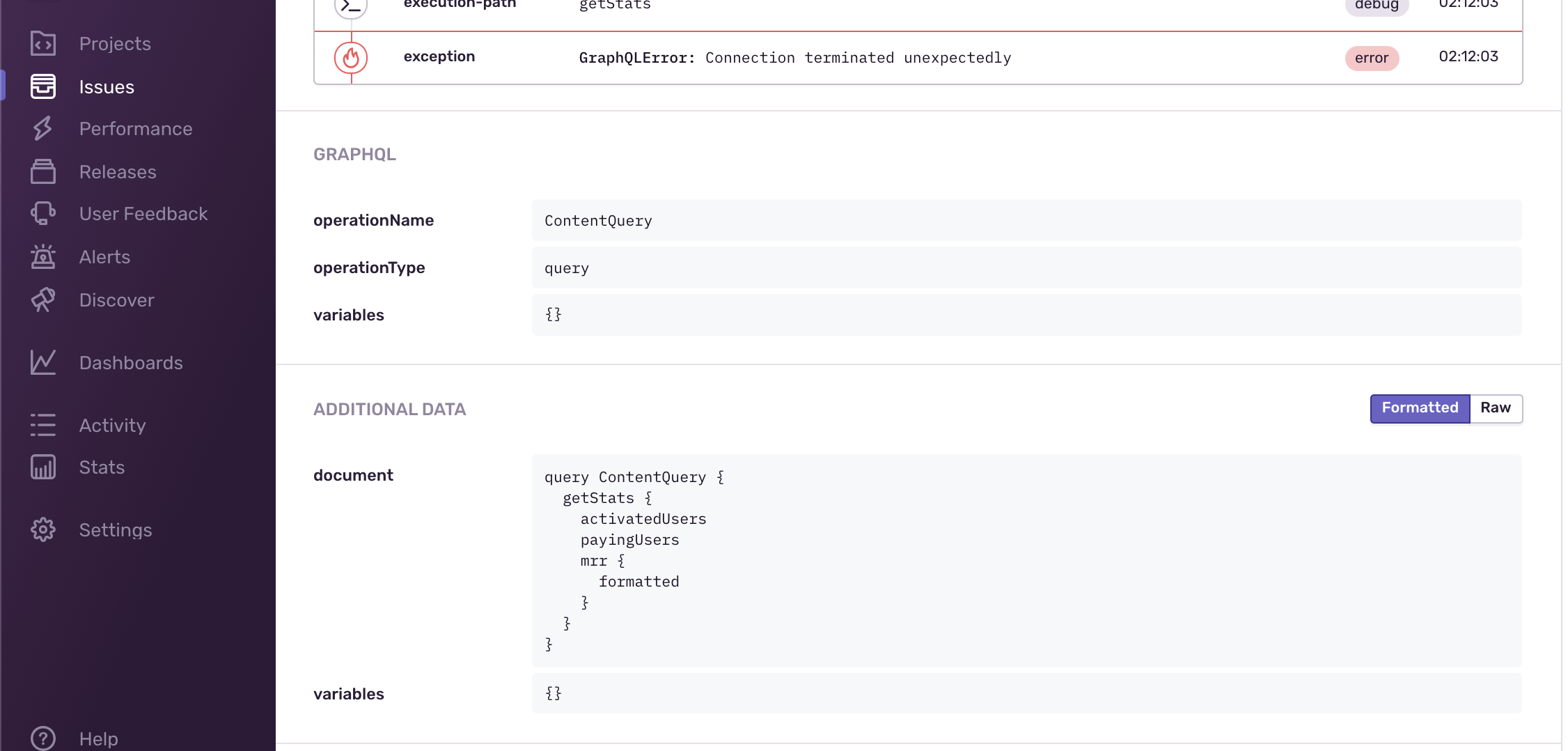Click the error level badge

[x=1371, y=58]
